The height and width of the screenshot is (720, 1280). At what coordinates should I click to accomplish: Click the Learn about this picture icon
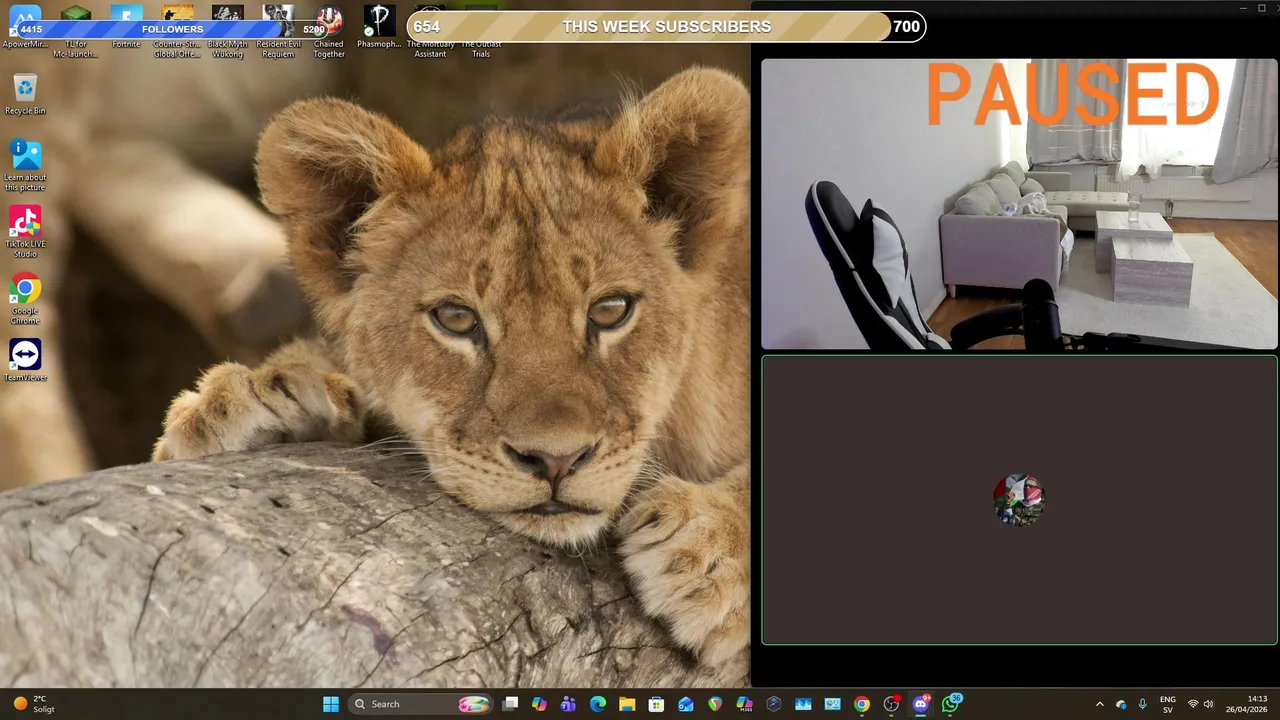pyautogui.click(x=25, y=165)
